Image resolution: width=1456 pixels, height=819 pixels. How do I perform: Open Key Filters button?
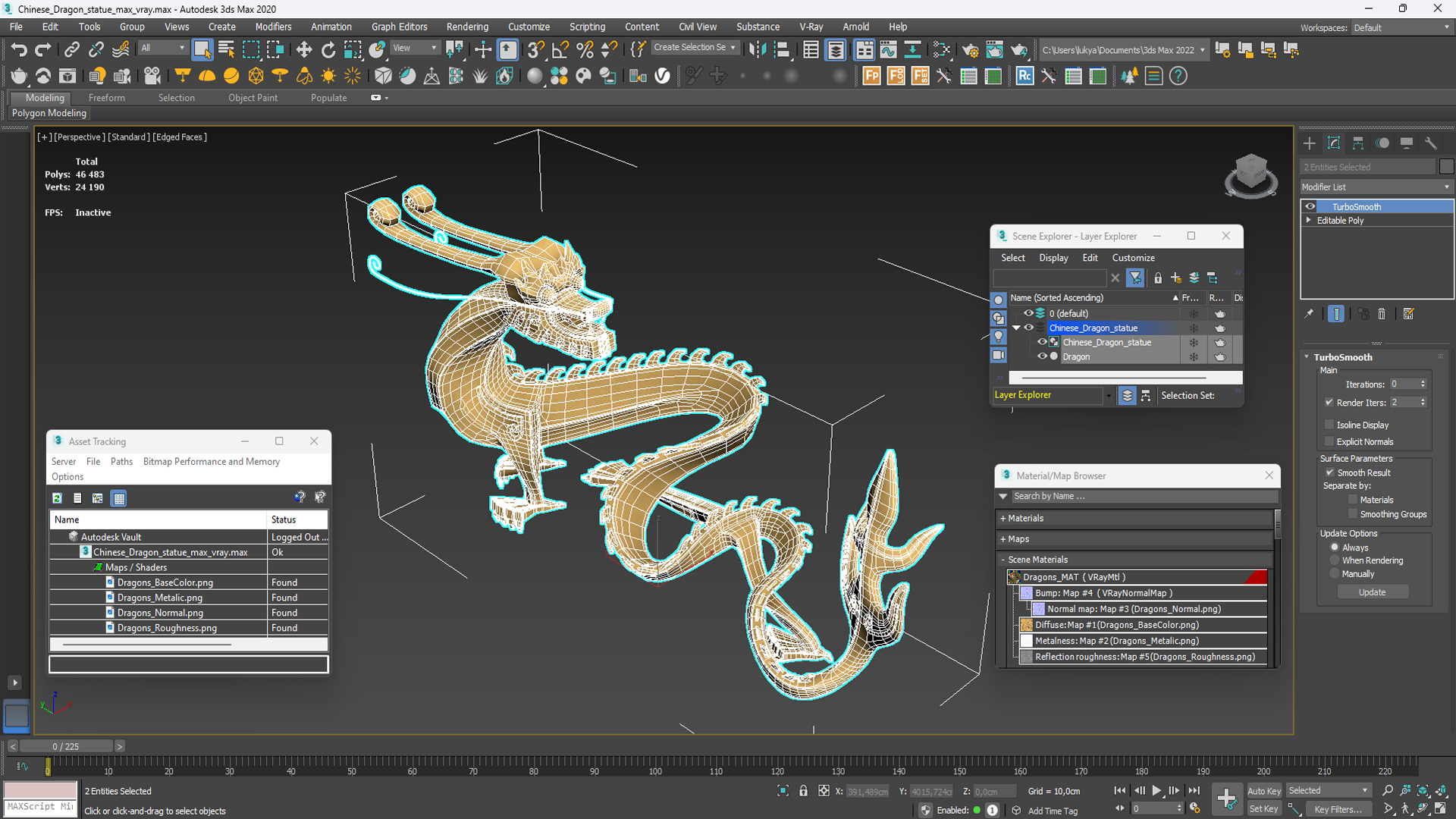tap(1338, 809)
